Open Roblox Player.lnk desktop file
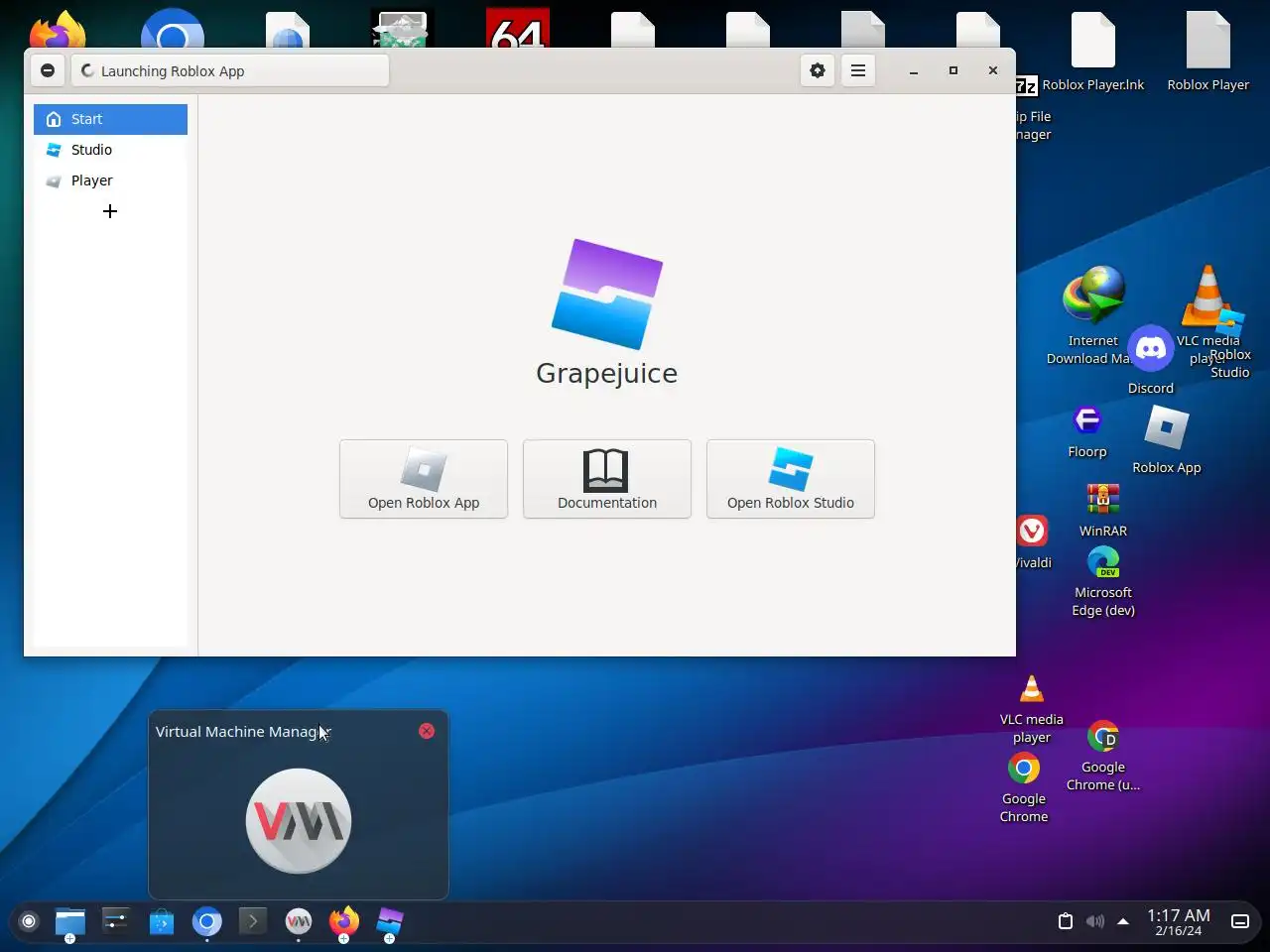The image size is (1270, 952). [x=1093, y=52]
